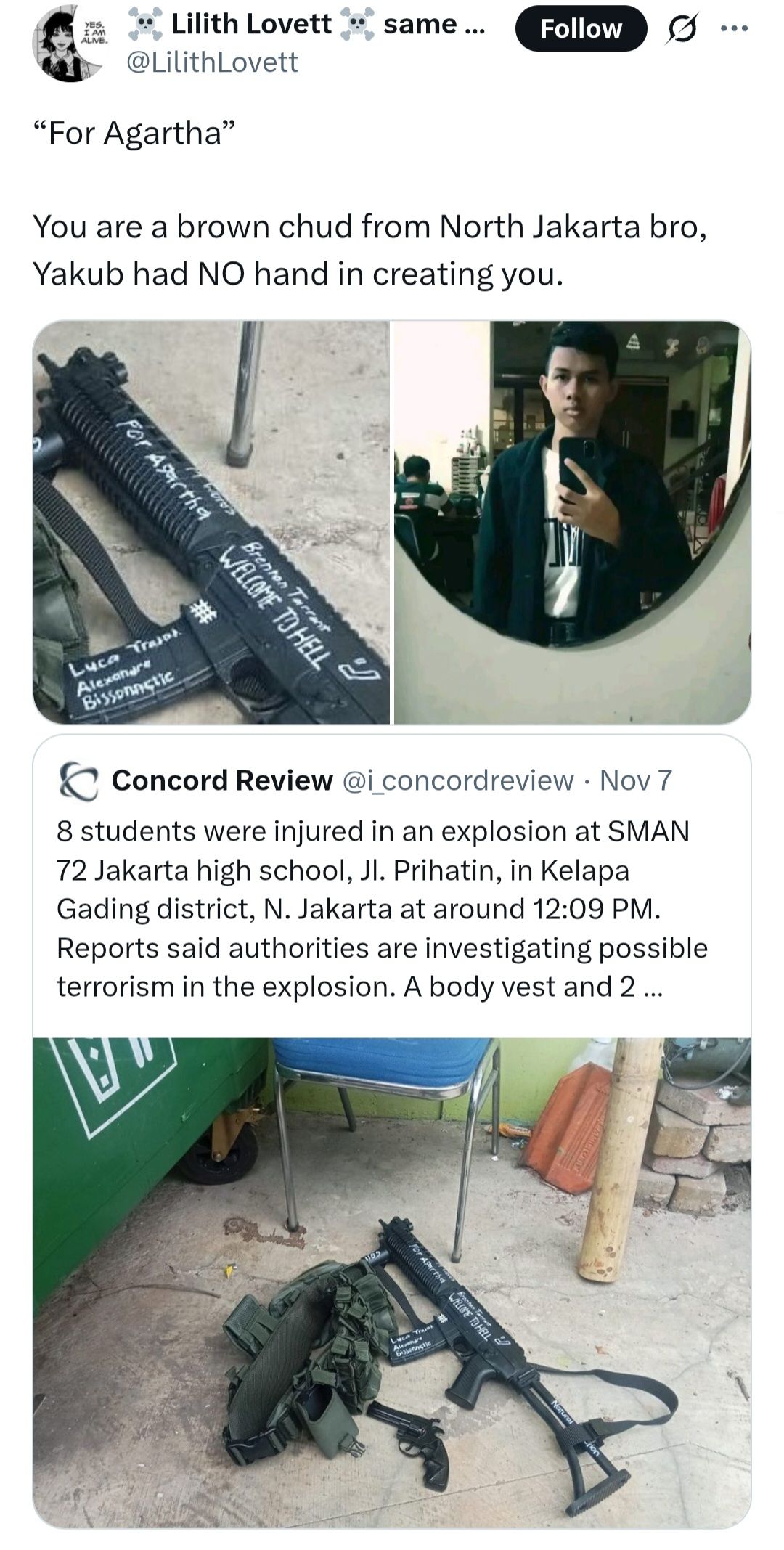Open Concord Review account name
Viewport: 784px width, 1550px height.
click(222, 780)
